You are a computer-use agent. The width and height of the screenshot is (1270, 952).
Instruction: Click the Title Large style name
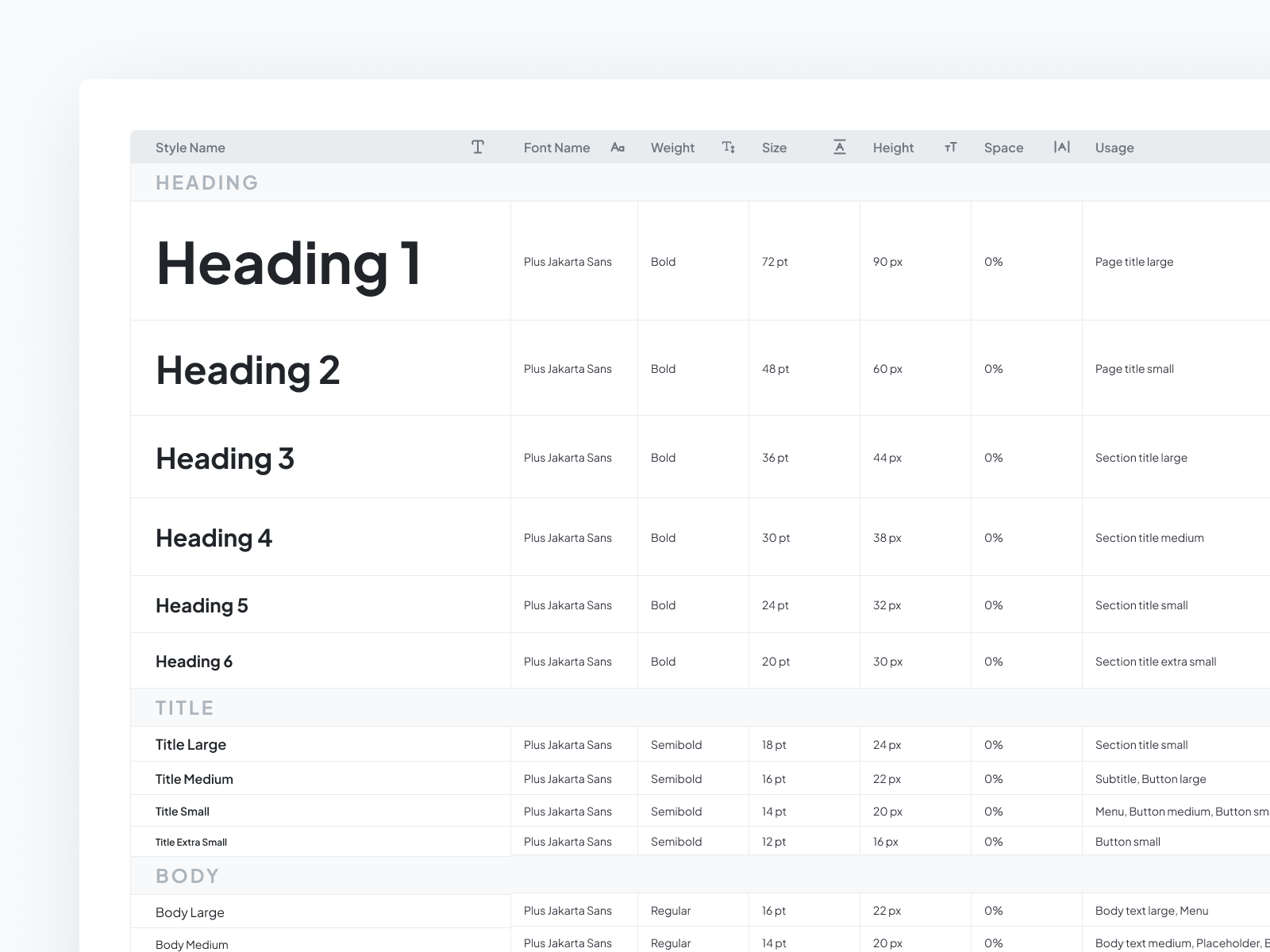point(190,744)
